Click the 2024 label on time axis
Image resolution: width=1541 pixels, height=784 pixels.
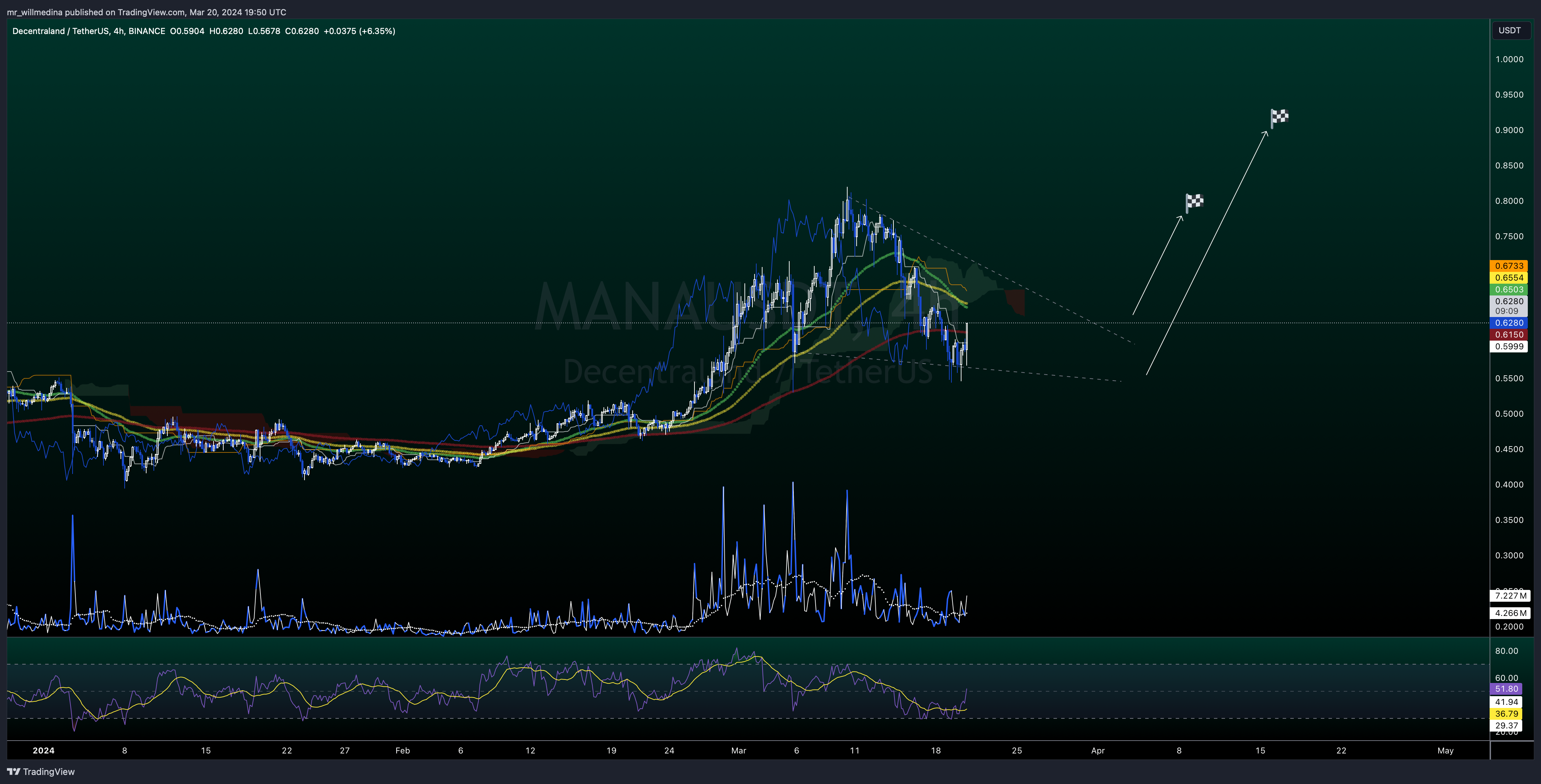(44, 751)
